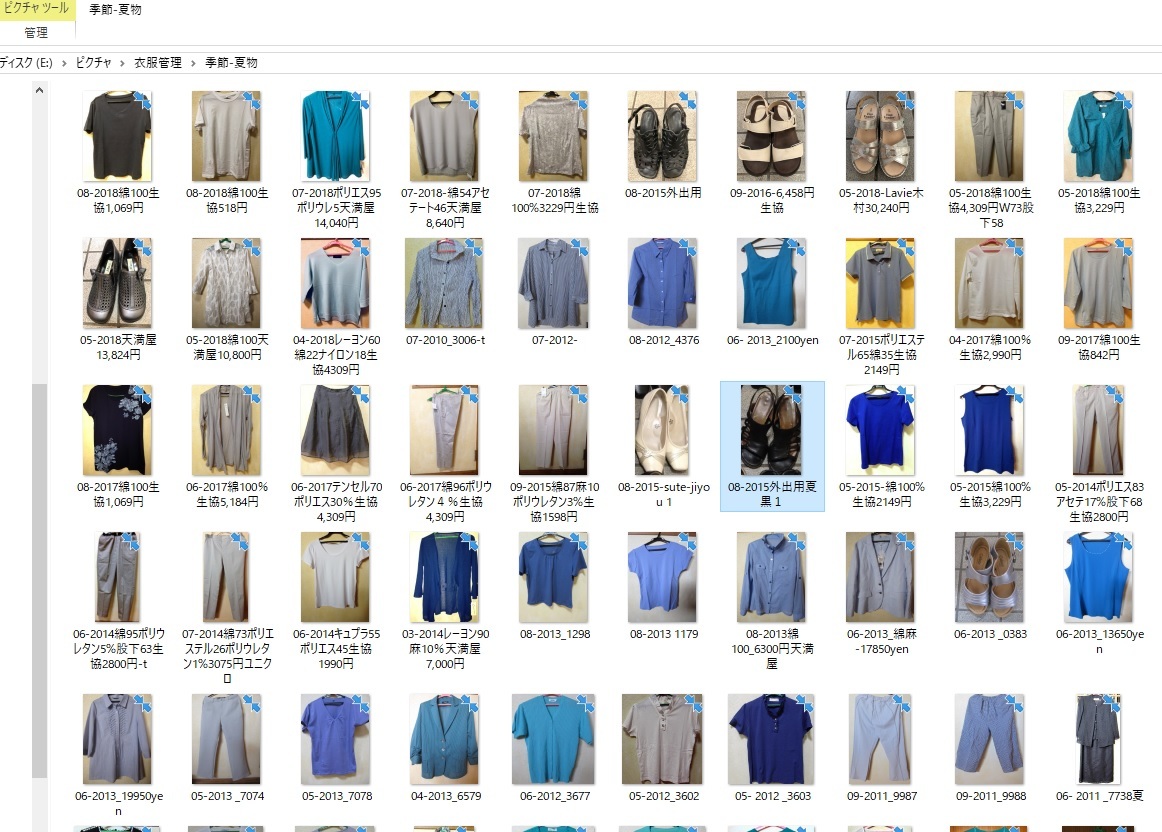
Task: Select lavender jacket 06-2013_19950yen
Action: pyautogui.click(x=118, y=739)
